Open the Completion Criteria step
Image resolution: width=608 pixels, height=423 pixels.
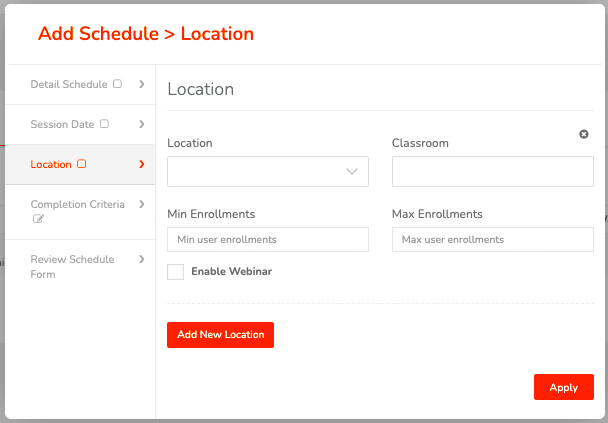tap(80, 212)
